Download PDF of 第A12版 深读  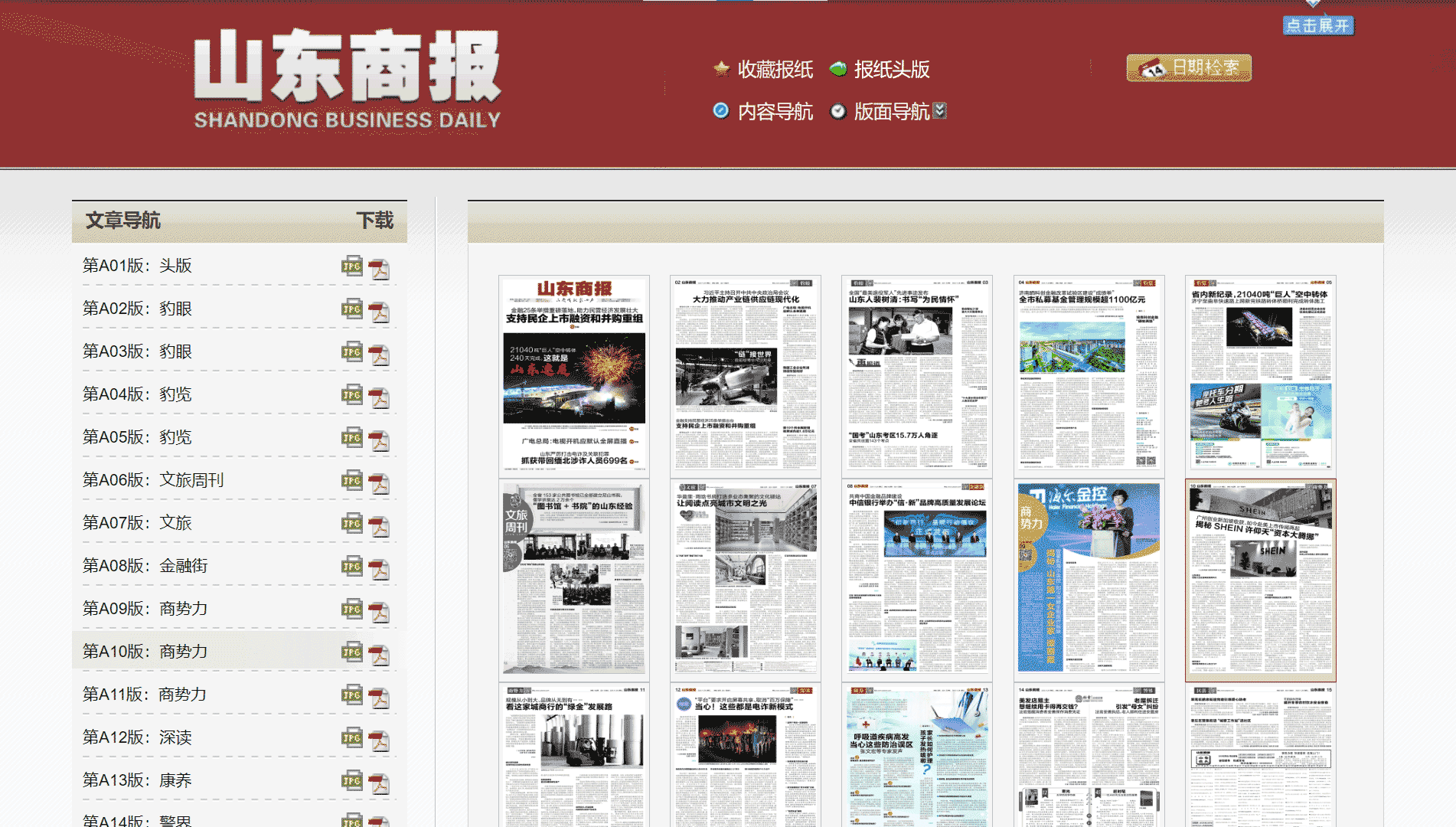tap(379, 740)
